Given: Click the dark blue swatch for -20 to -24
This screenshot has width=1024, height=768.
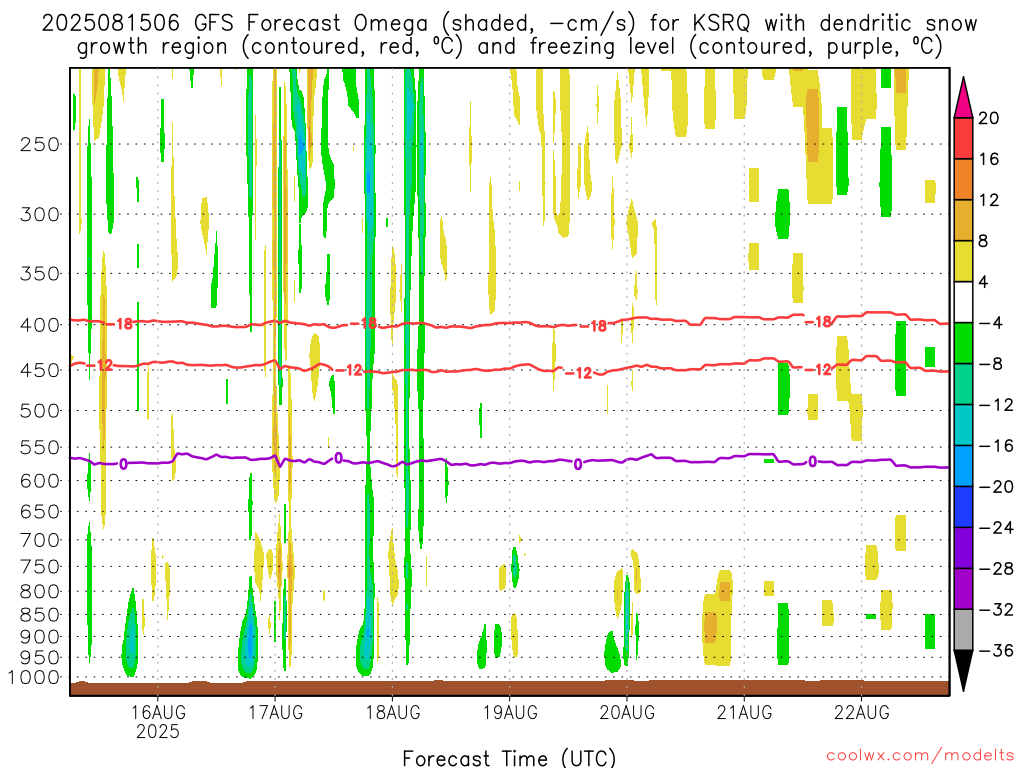Looking at the screenshot, I should [x=963, y=507].
